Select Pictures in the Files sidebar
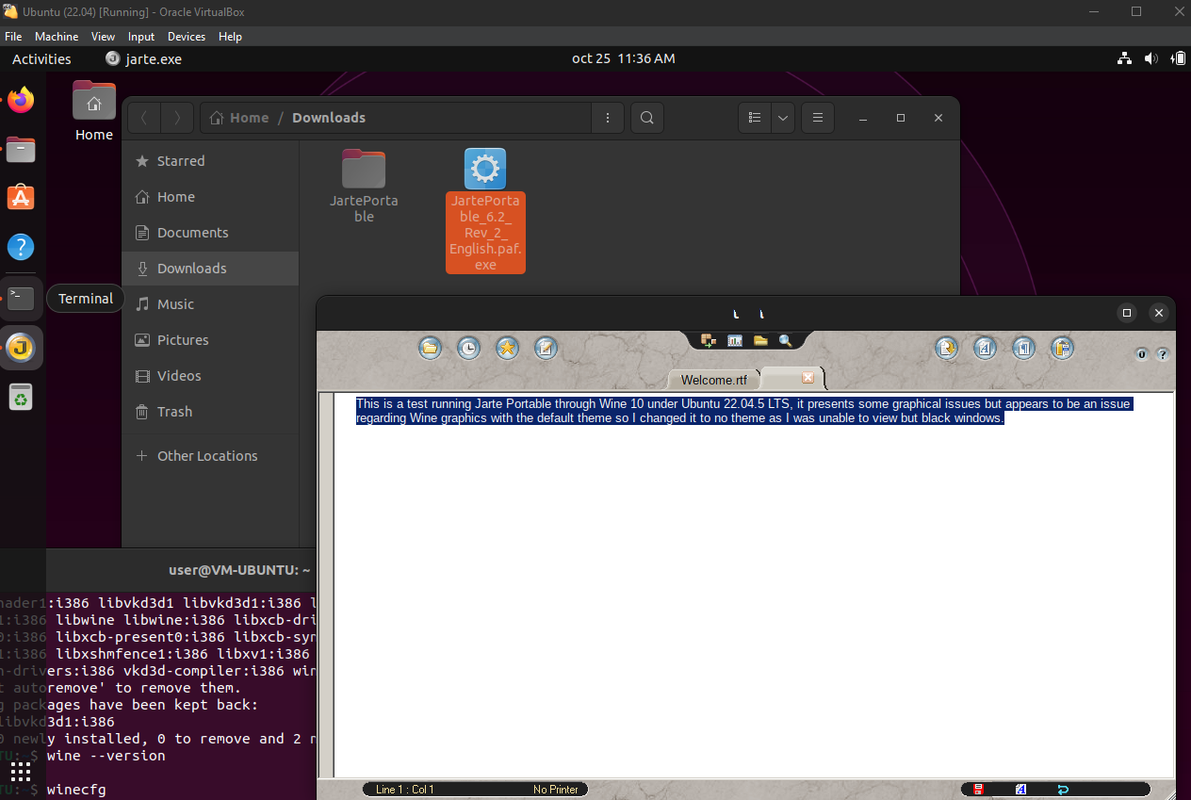Screen dimensions: 1191x800 210,340
